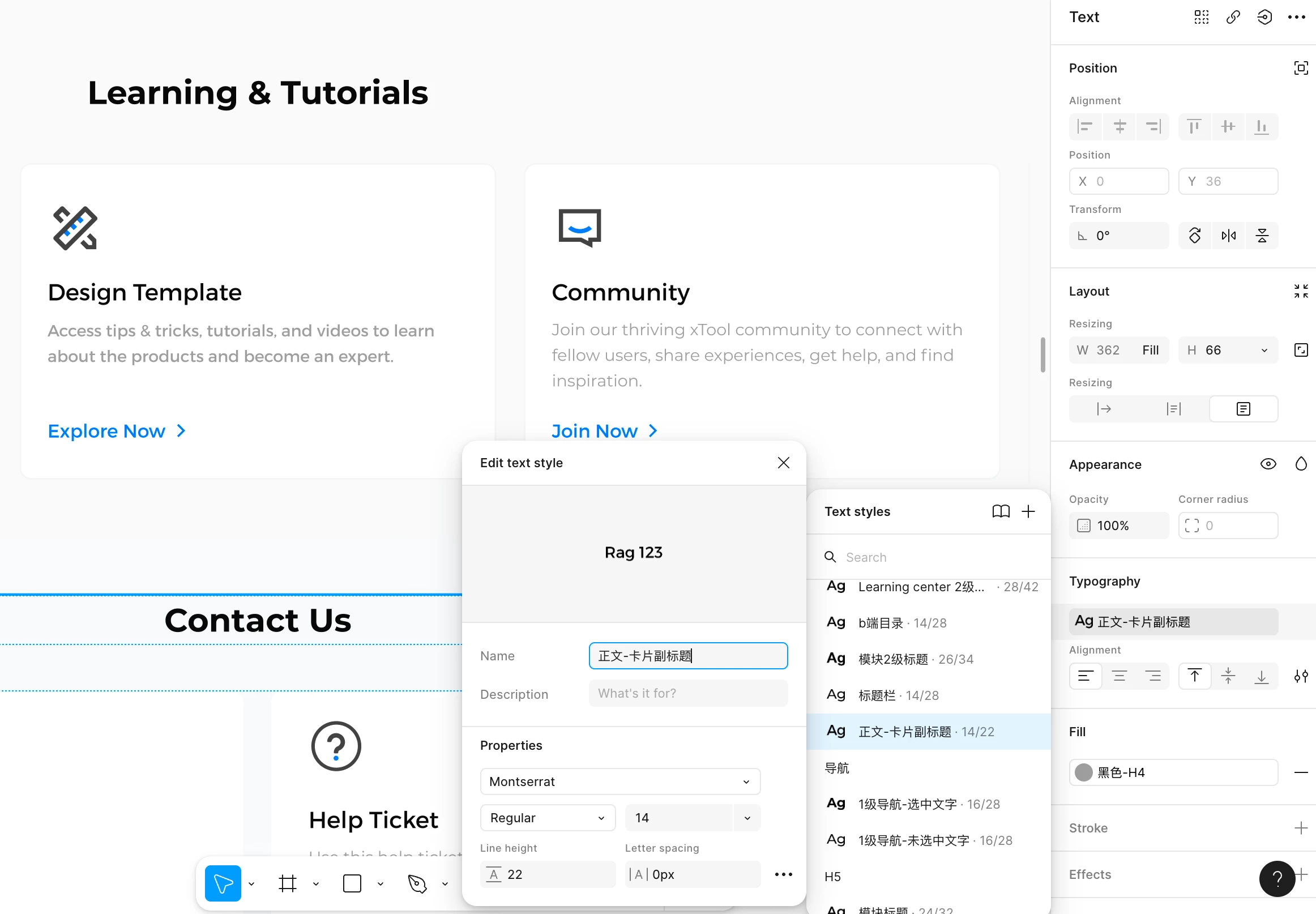The height and width of the screenshot is (914, 1316).
Task: Open the Regular font weight dropdown
Action: (x=548, y=818)
